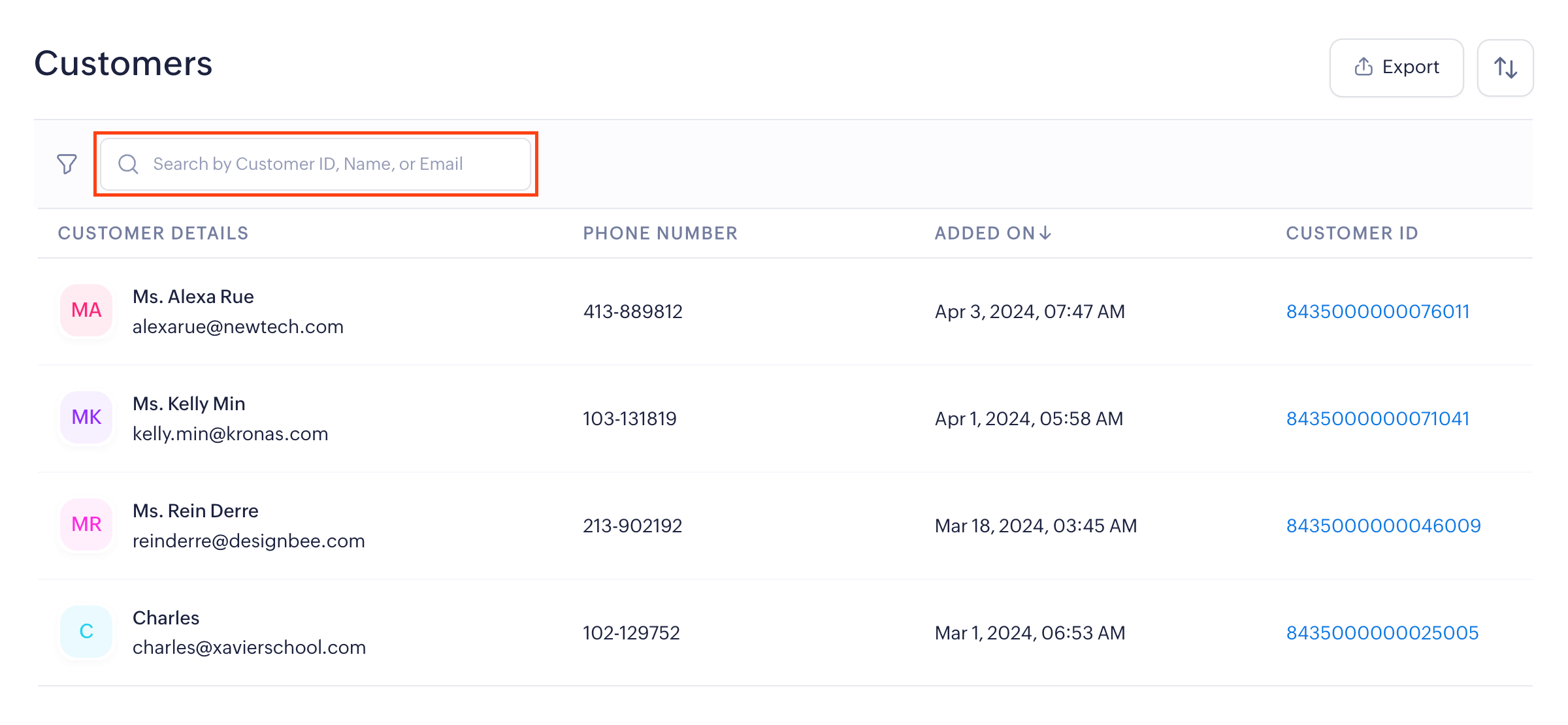Click the charles@xavierschool.com email

coord(249,647)
